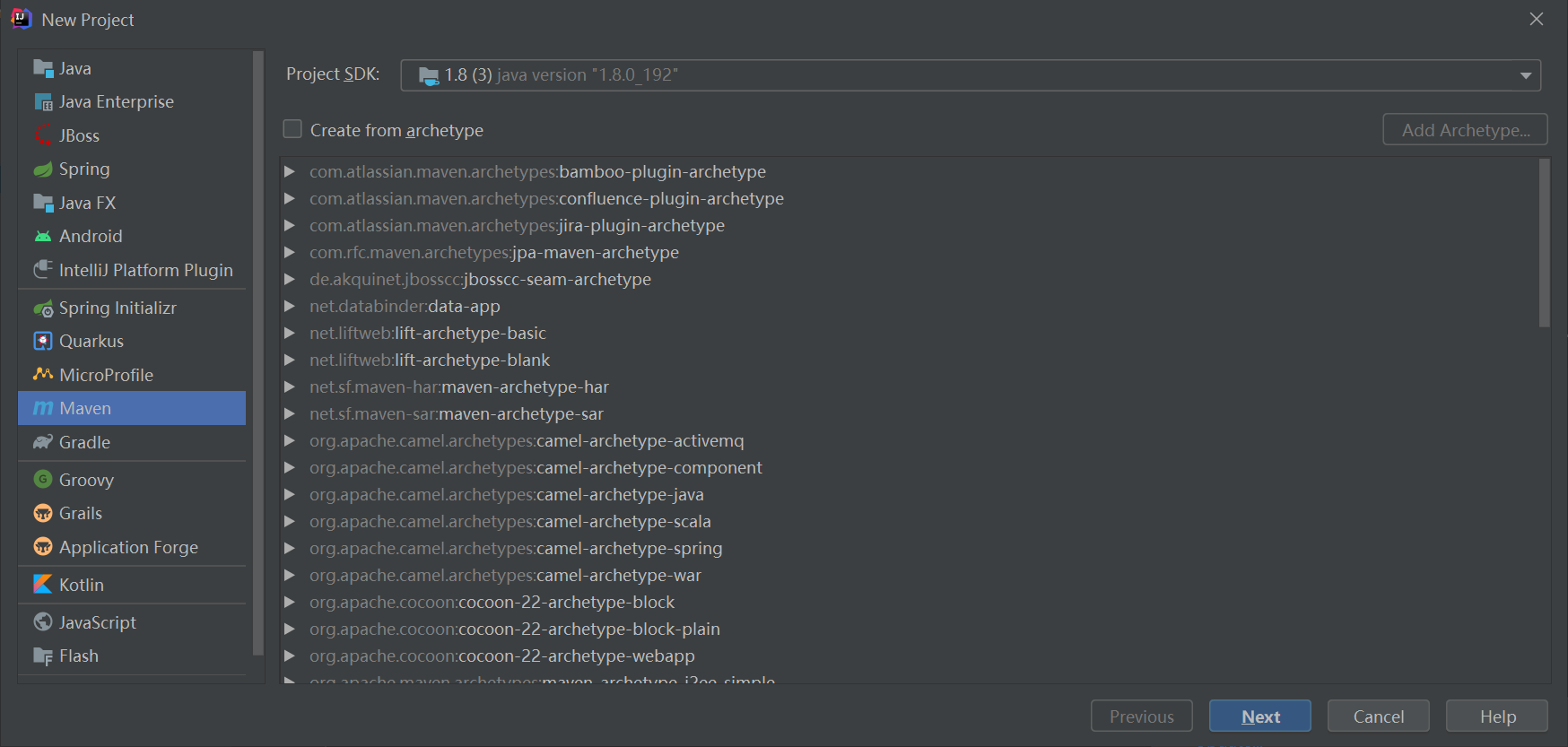The height and width of the screenshot is (747, 1568).
Task: Choose the Quarkus icon
Action: (x=43, y=342)
